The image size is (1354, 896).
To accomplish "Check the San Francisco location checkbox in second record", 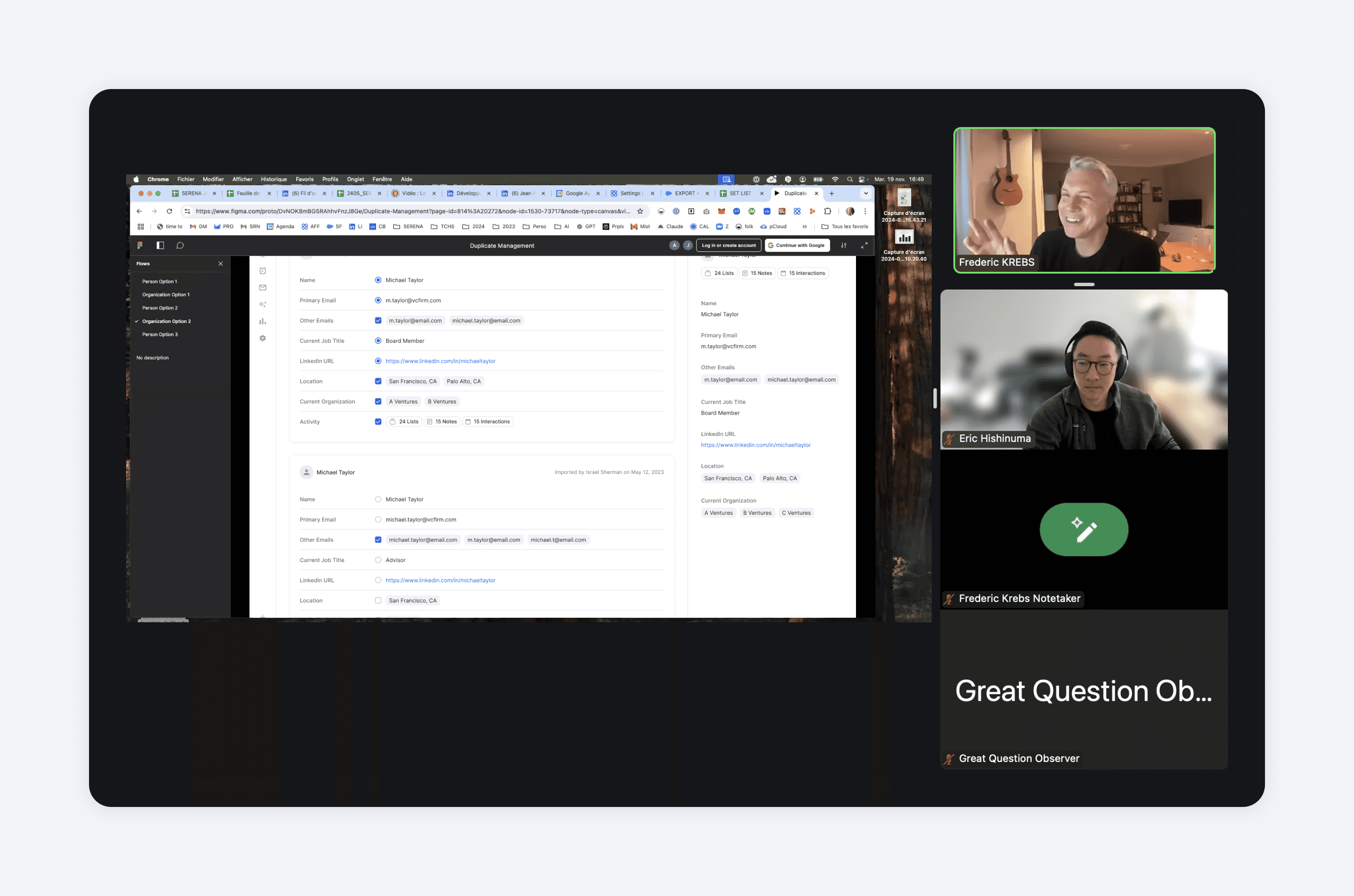I will pyautogui.click(x=377, y=601).
